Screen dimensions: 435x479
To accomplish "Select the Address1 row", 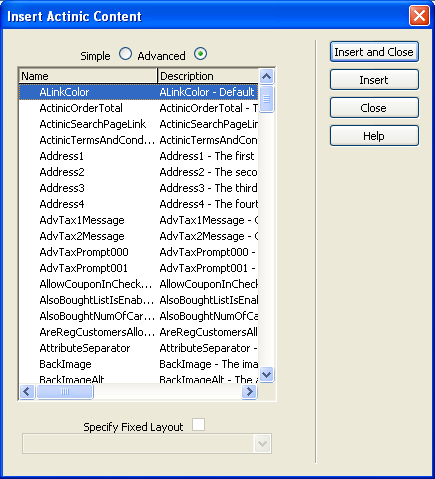I will click(139, 156).
